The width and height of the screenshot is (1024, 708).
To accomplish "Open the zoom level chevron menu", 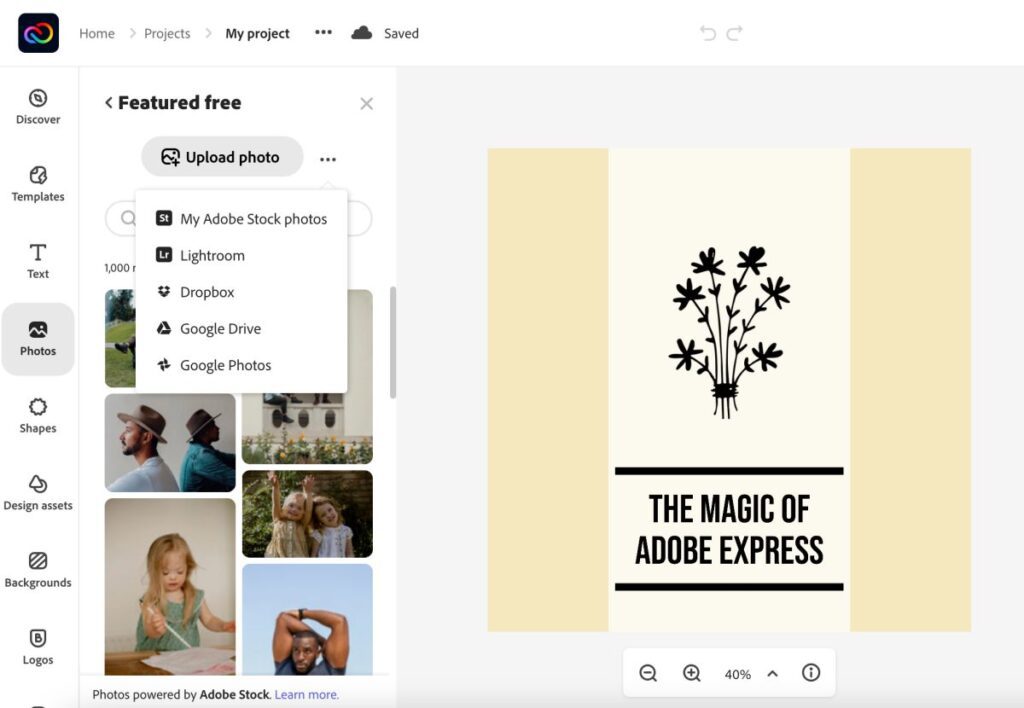I will [772, 673].
